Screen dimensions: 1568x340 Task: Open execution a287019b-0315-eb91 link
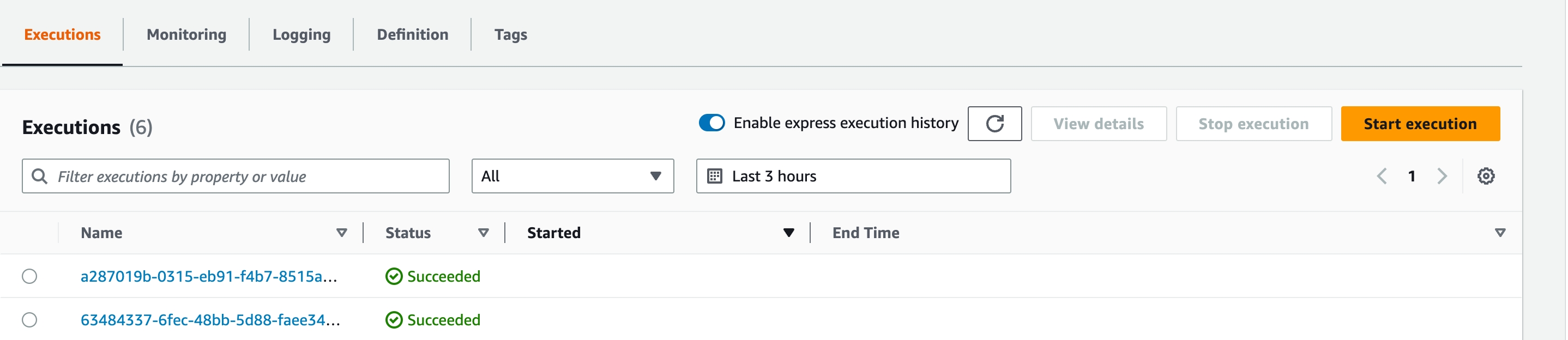209,277
